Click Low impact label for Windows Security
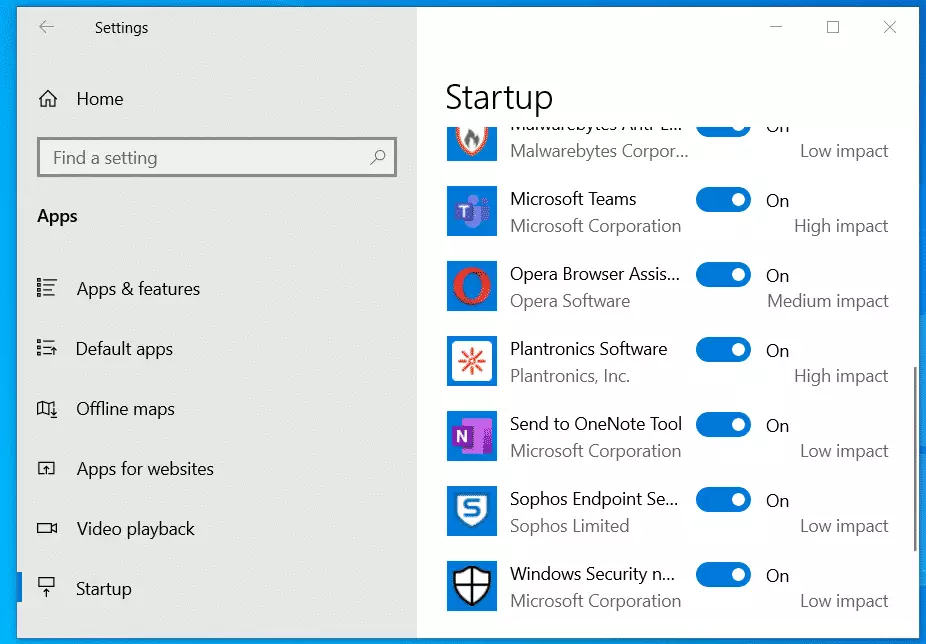The width and height of the screenshot is (926, 644). pyautogui.click(x=844, y=601)
